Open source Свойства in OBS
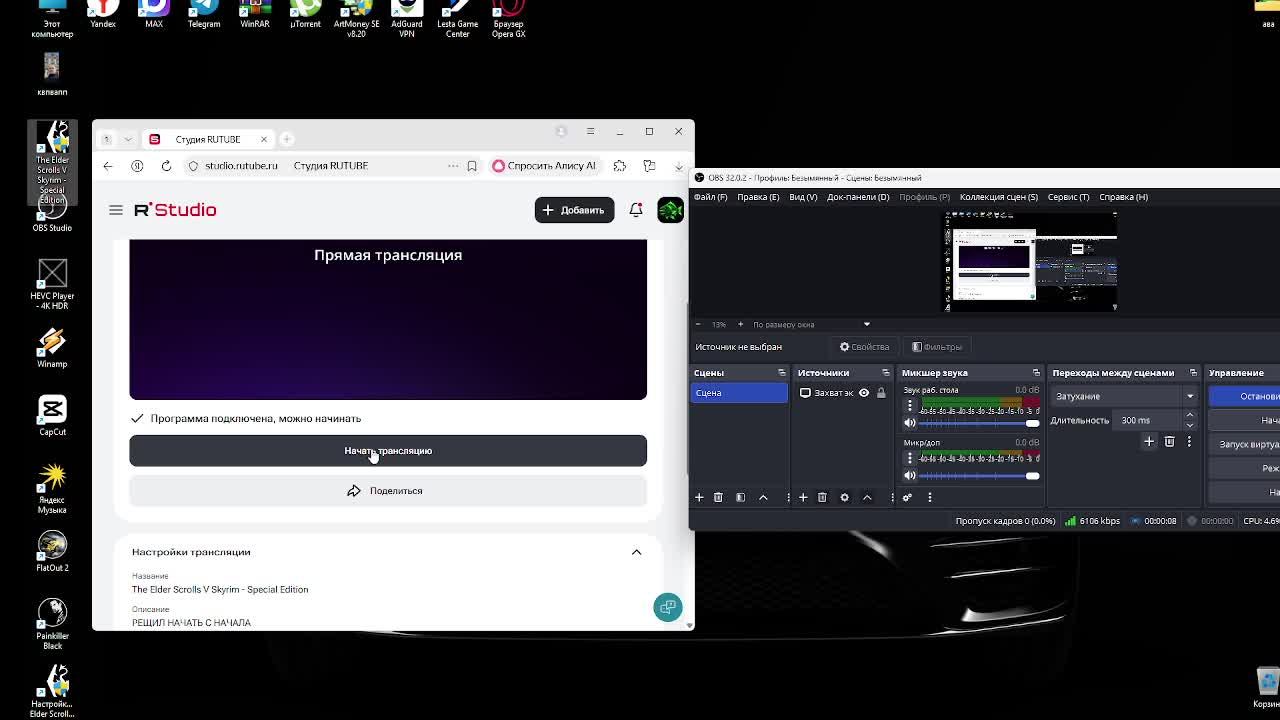Viewport: 1280px width, 720px height. click(x=864, y=347)
